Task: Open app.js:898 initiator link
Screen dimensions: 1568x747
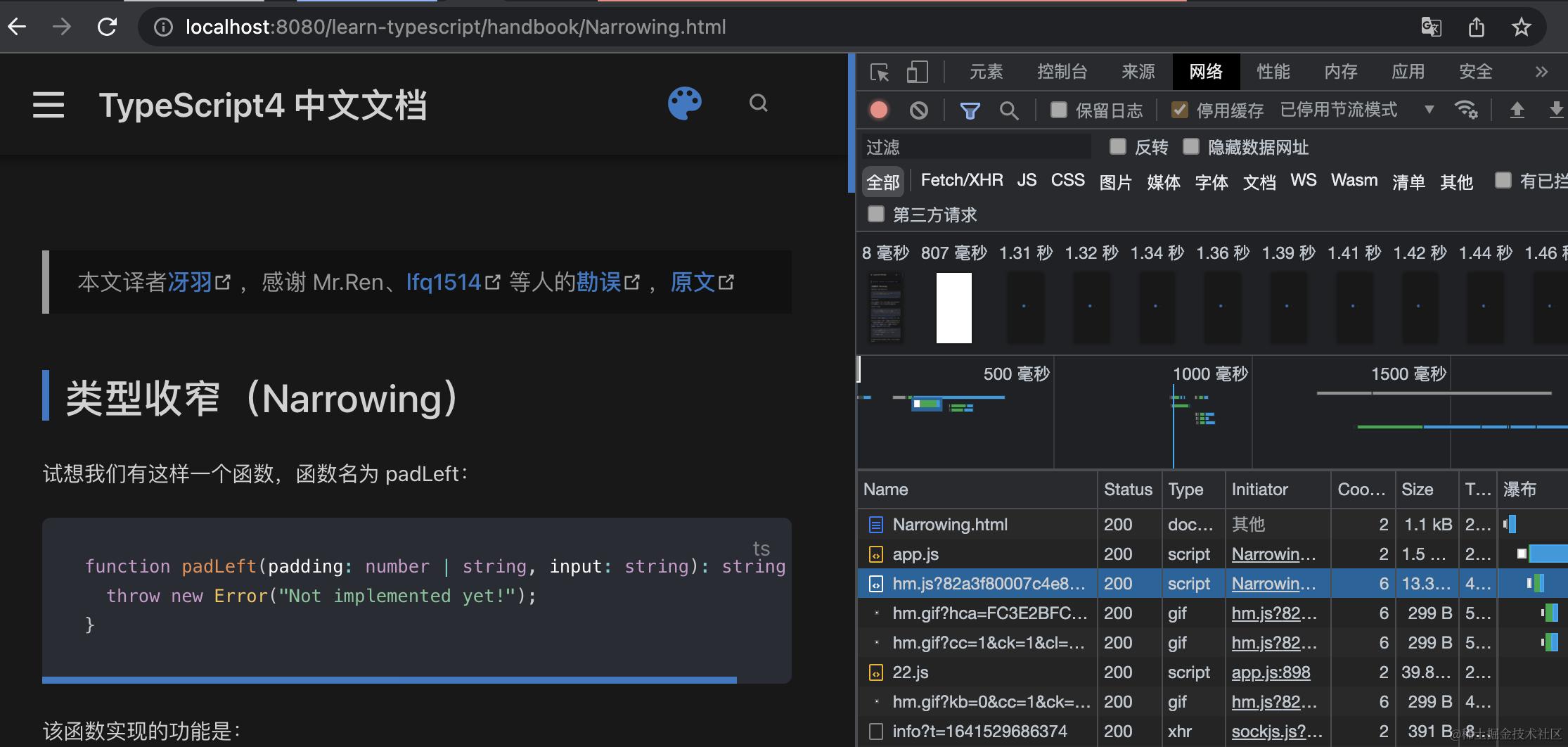Action: [1271, 672]
